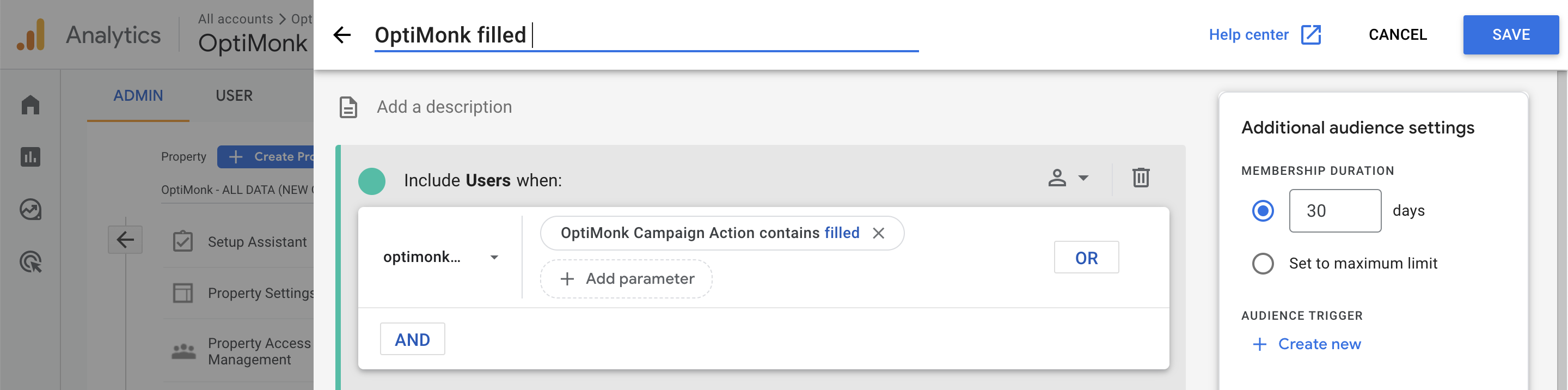This screenshot has width=1568, height=390.
Task: Expand the optimonk event dropdown
Action: [494, 257]
